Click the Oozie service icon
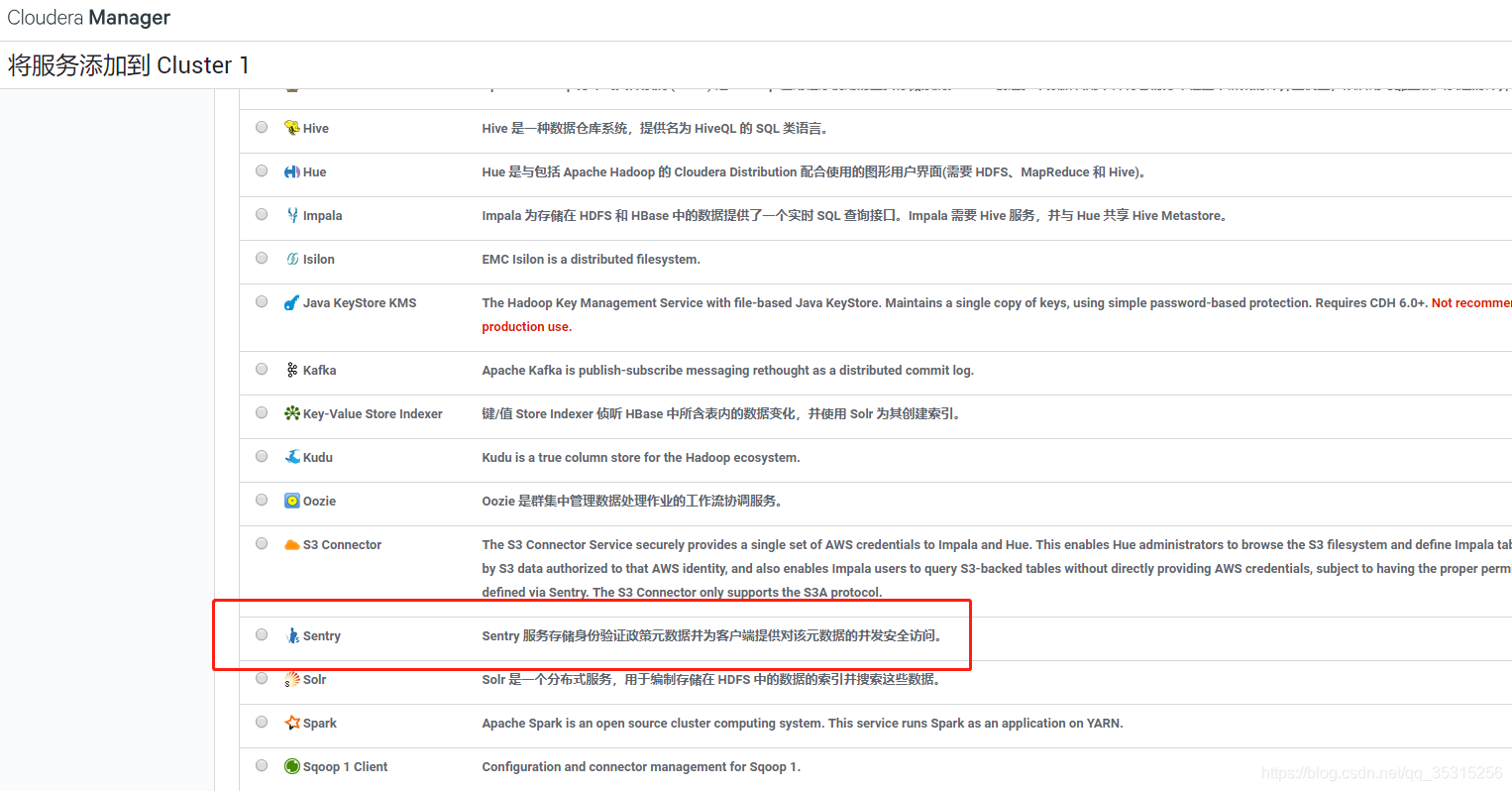 [292, 501]
